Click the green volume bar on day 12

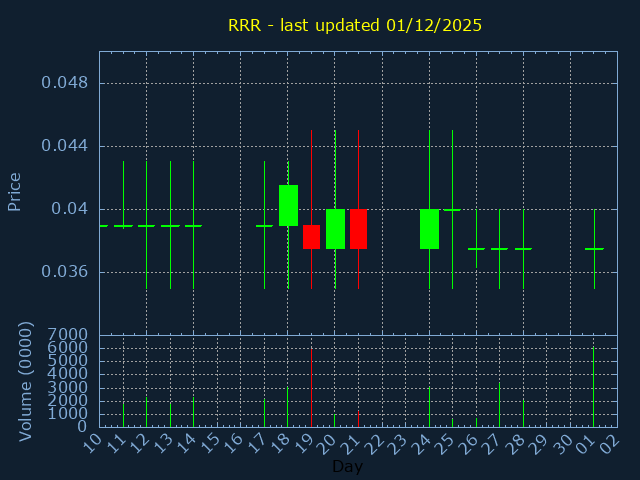146,412
